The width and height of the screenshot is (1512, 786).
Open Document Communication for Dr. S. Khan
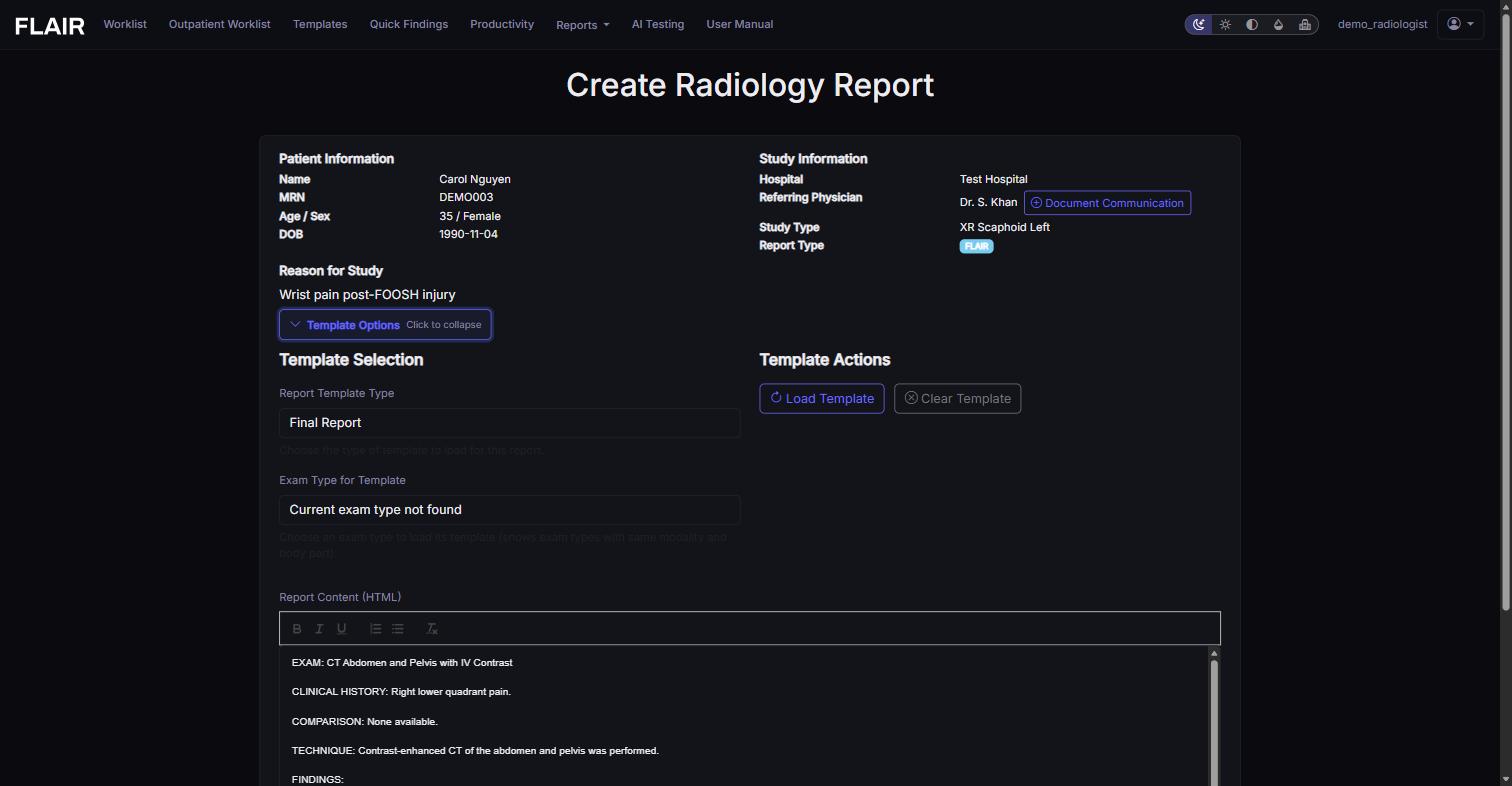pos(1107,203)
